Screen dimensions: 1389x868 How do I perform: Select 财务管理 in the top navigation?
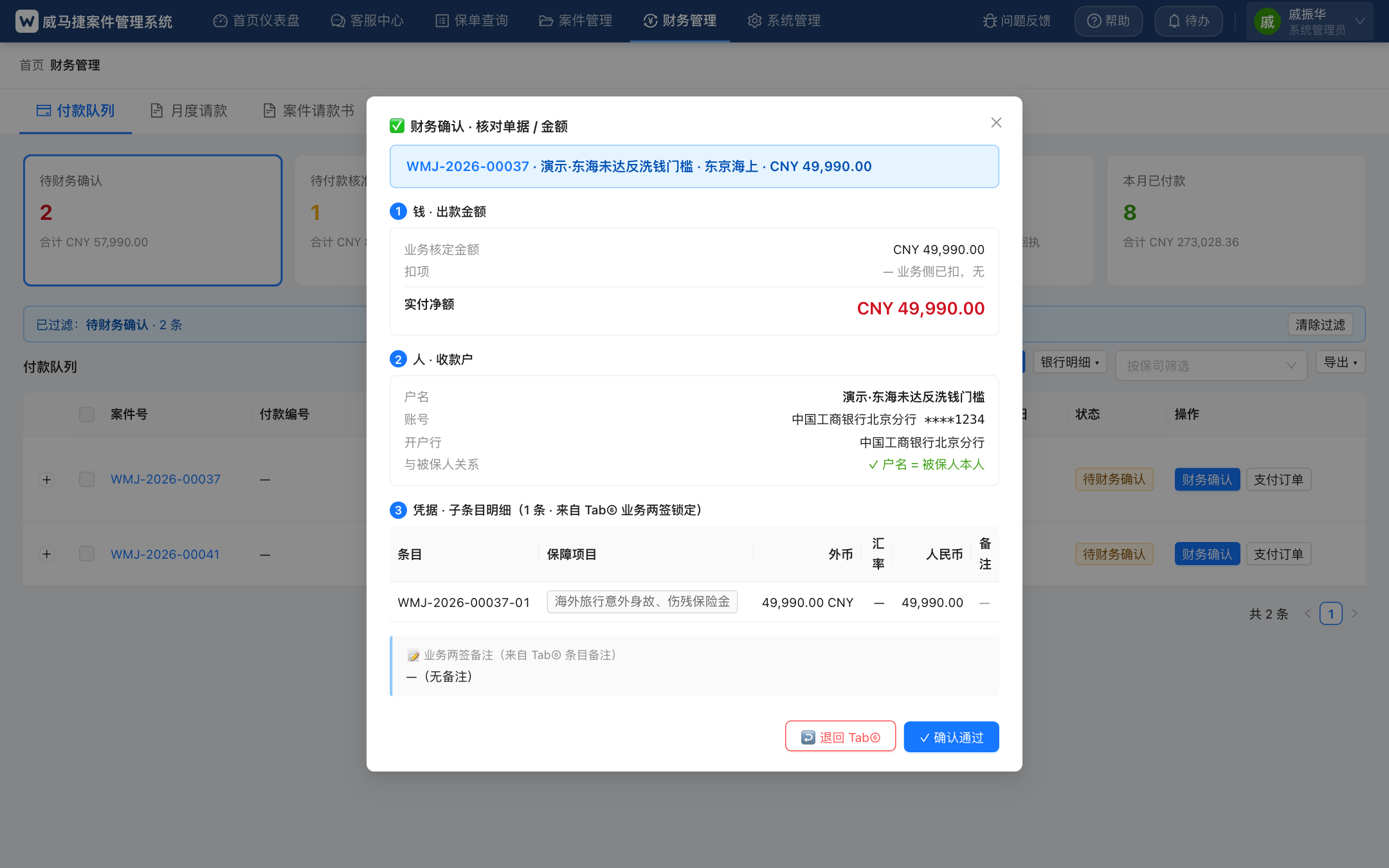point(680,21)
